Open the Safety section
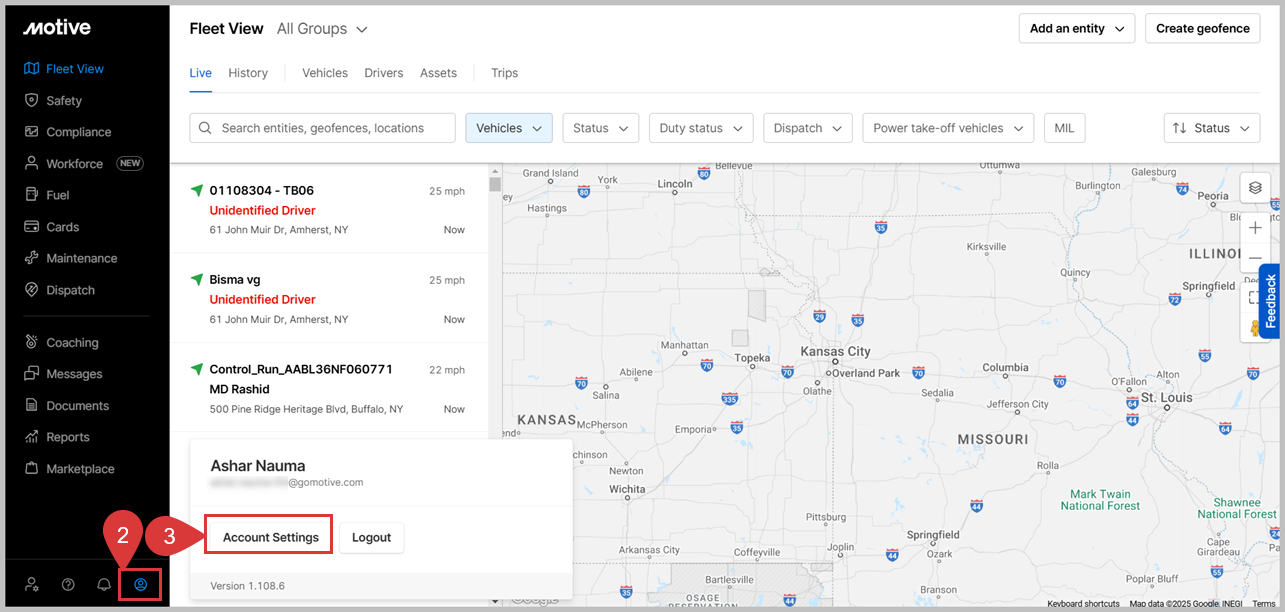 tap(53, 100)
